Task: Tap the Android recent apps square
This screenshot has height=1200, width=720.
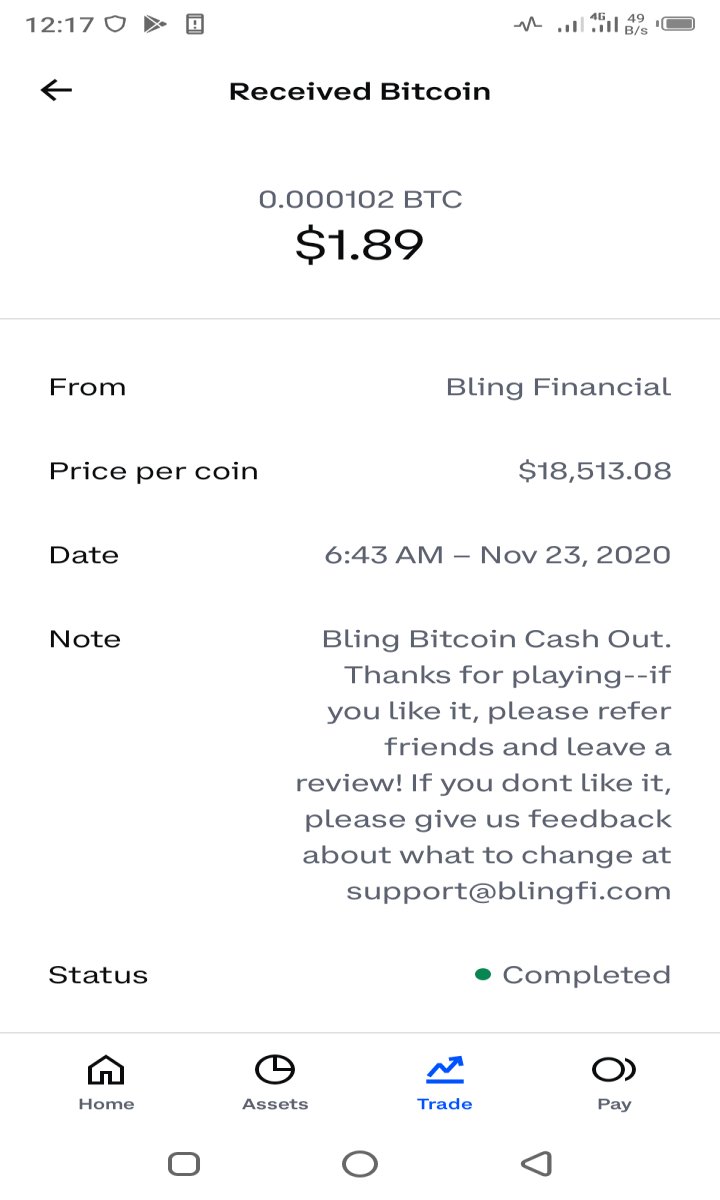Action: coord(184,1163)
